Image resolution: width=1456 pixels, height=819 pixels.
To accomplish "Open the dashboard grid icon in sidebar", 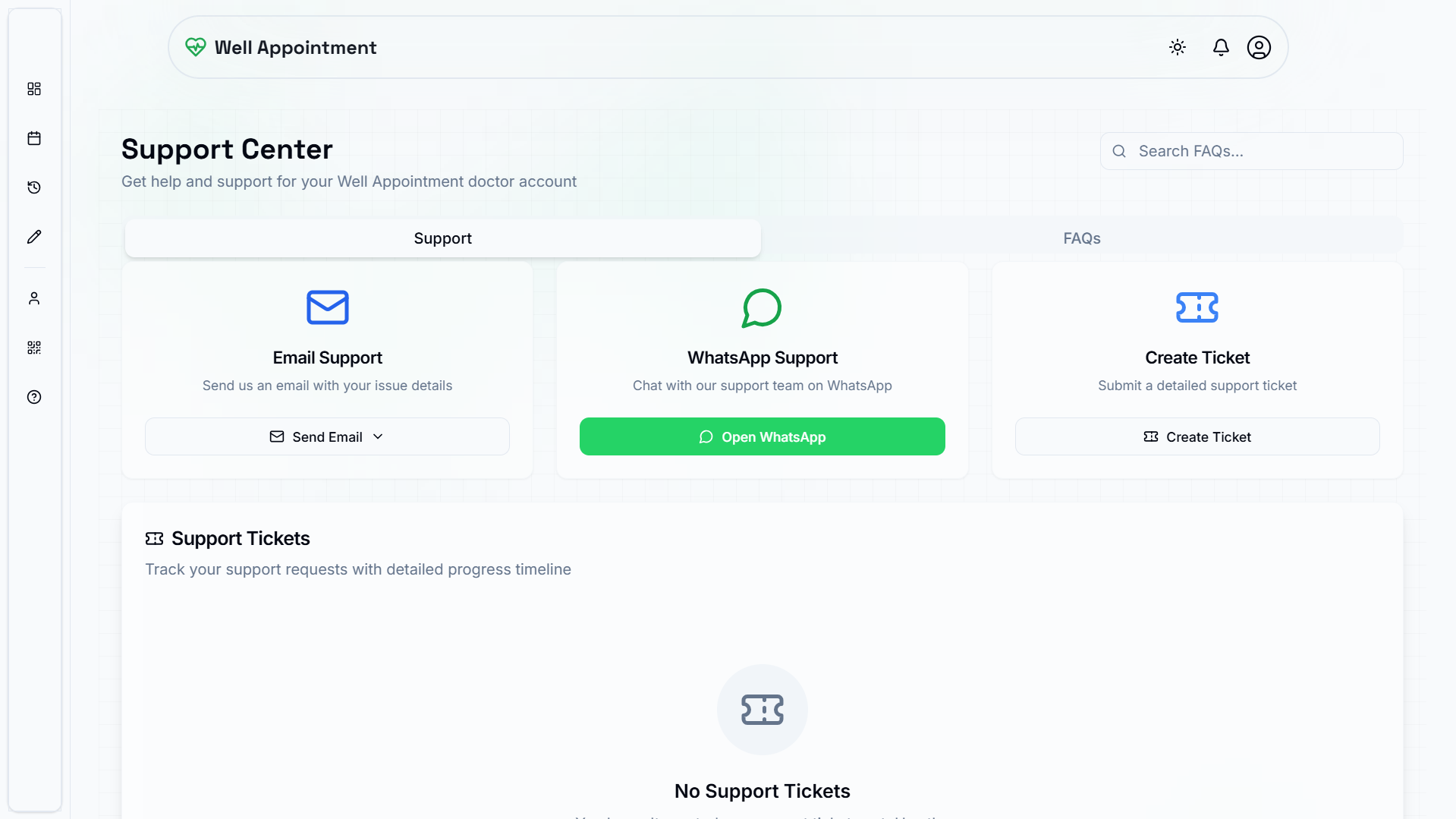I will point(34,89).
